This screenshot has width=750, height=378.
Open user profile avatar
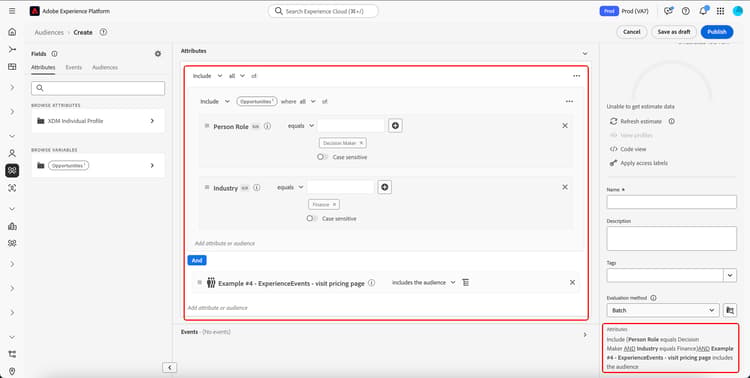pos(738,11)
